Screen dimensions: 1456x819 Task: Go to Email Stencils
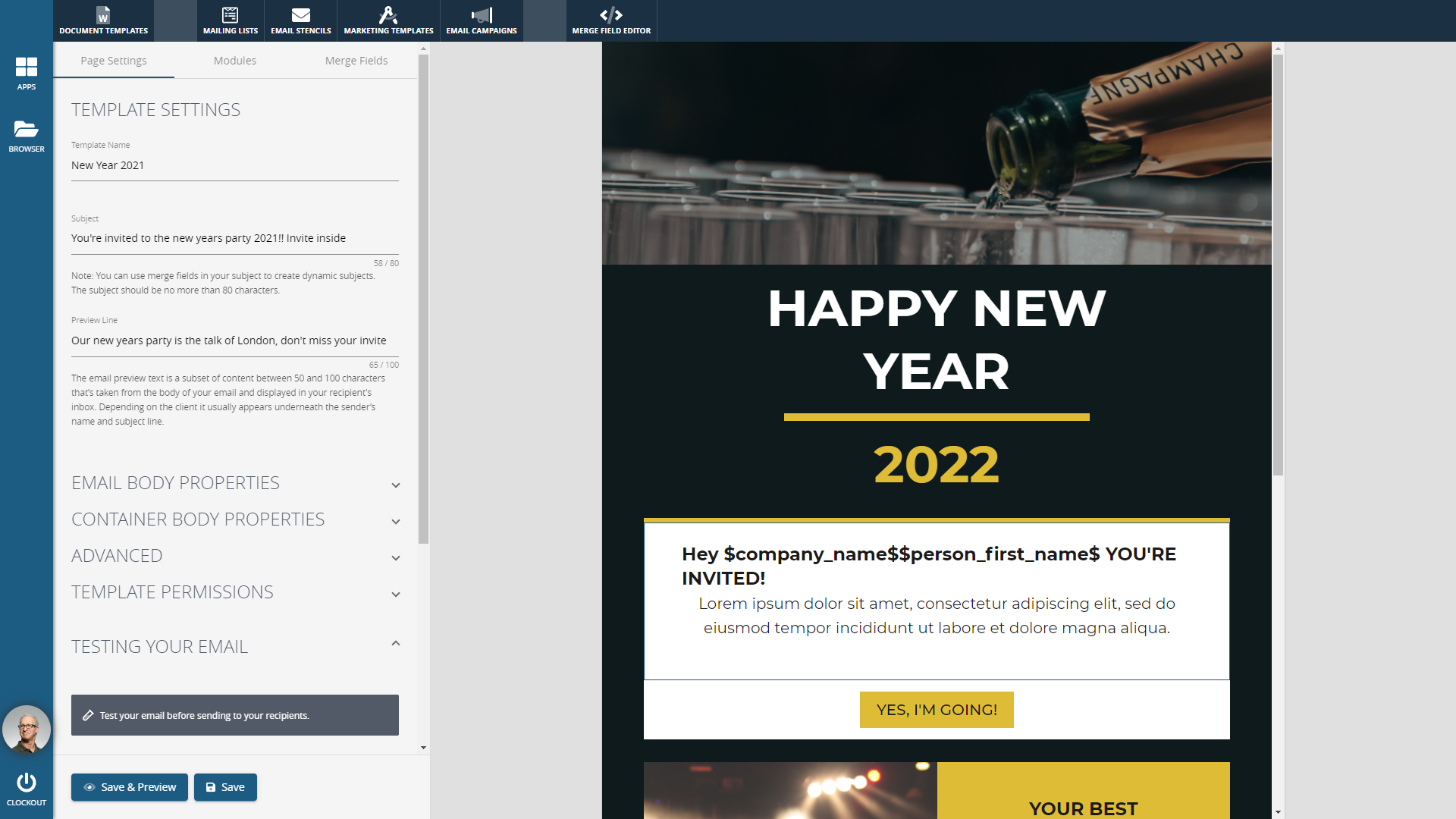pos(300,20)
